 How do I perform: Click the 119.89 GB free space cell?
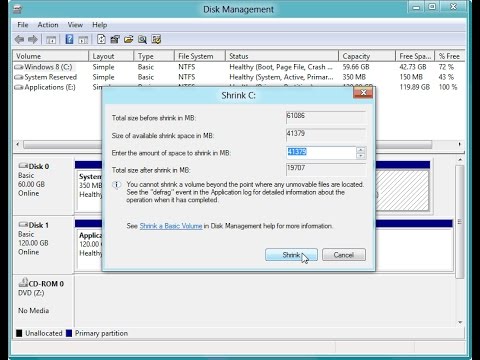coord(415,87)
